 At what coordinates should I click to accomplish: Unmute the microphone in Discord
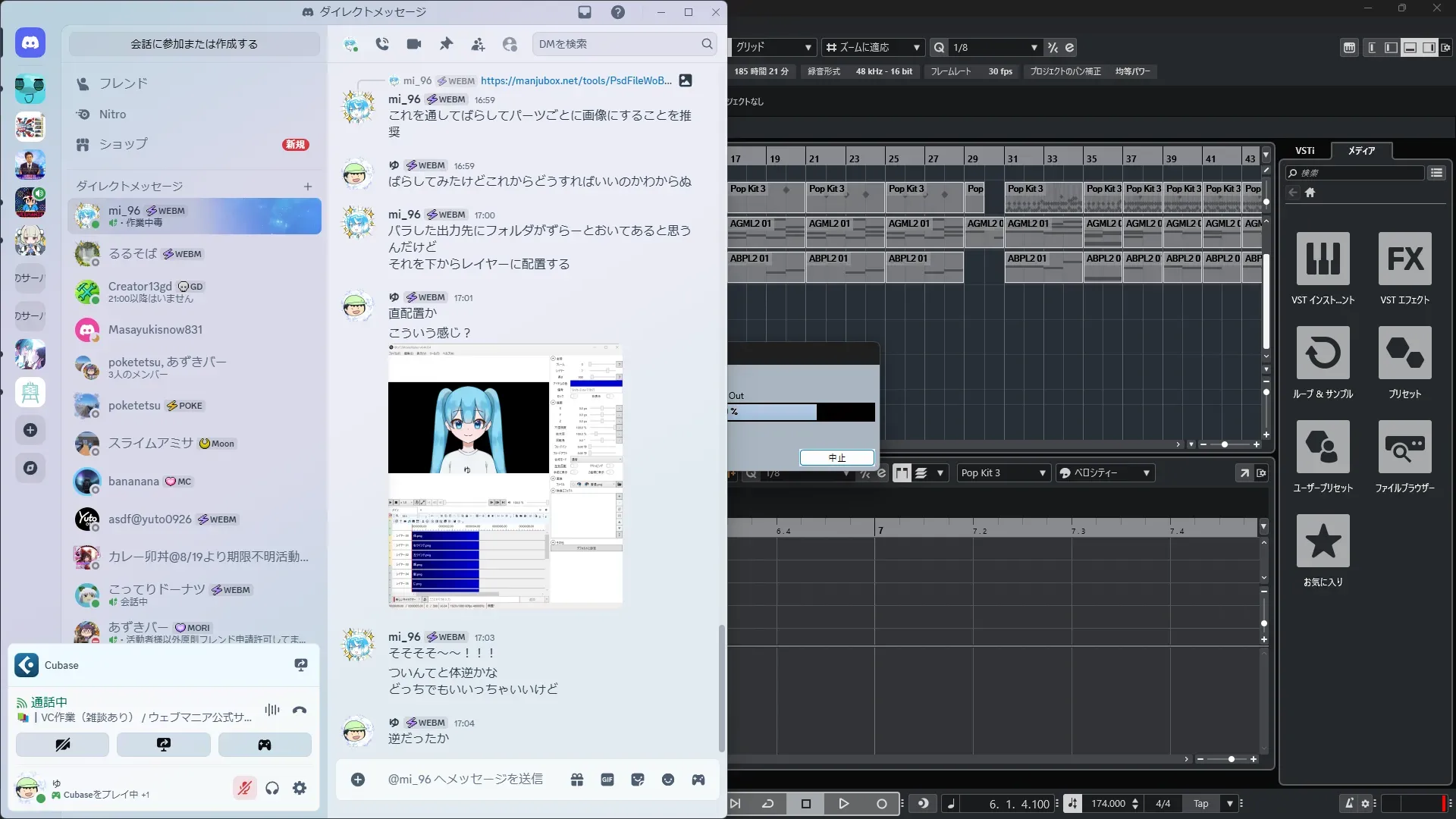click(x=244, y=788)
